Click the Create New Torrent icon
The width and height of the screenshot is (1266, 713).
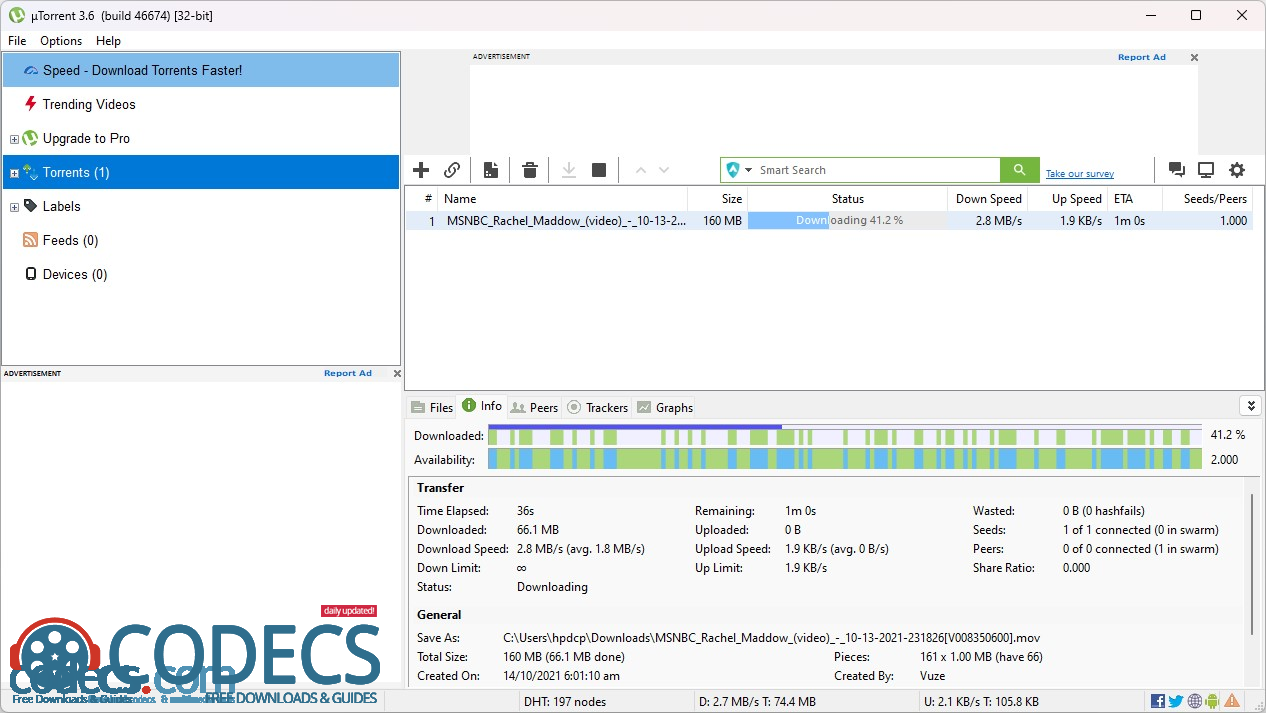[x=491, y=170]
